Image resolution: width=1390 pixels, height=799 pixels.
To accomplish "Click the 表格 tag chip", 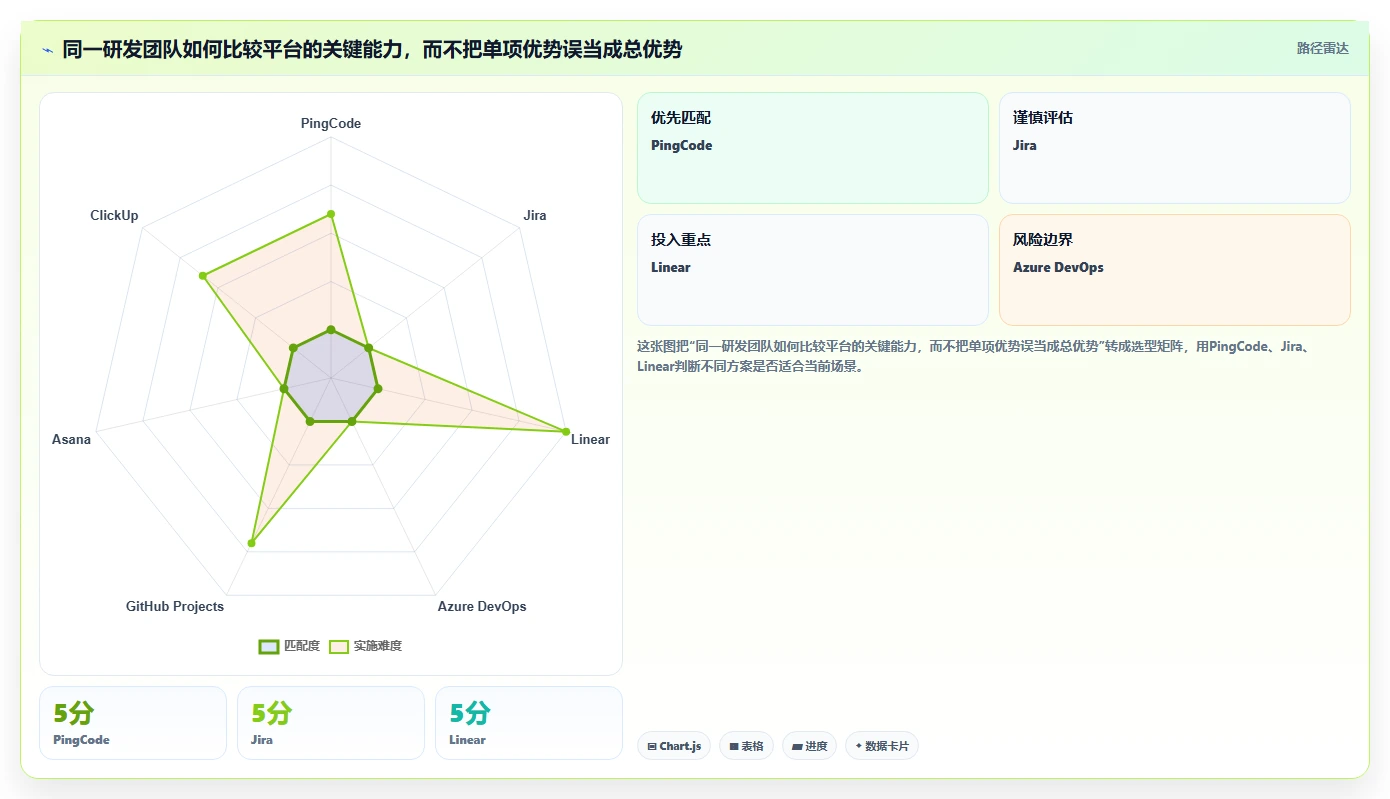I will pos(746,746).
